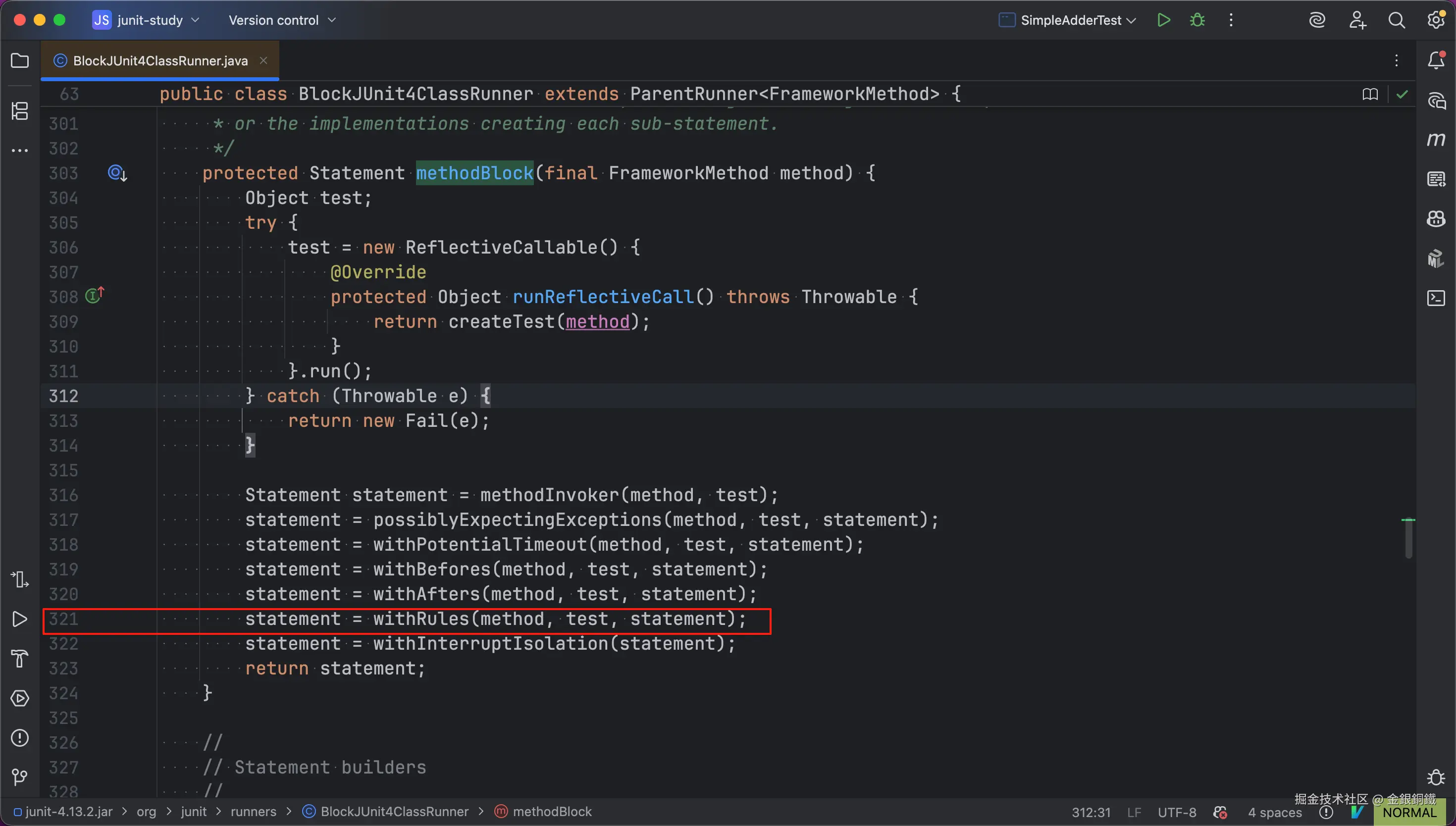Open the Structure tool window icon

pos(20,110)
